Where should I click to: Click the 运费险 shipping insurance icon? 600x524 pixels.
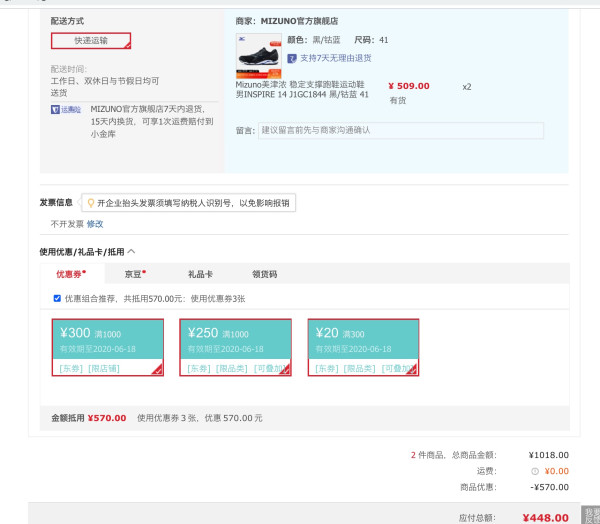click(66, 110)
